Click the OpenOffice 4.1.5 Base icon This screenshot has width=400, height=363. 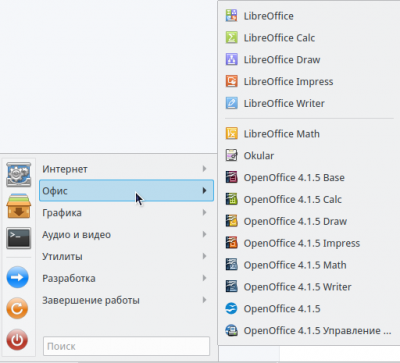pos(231,177)
